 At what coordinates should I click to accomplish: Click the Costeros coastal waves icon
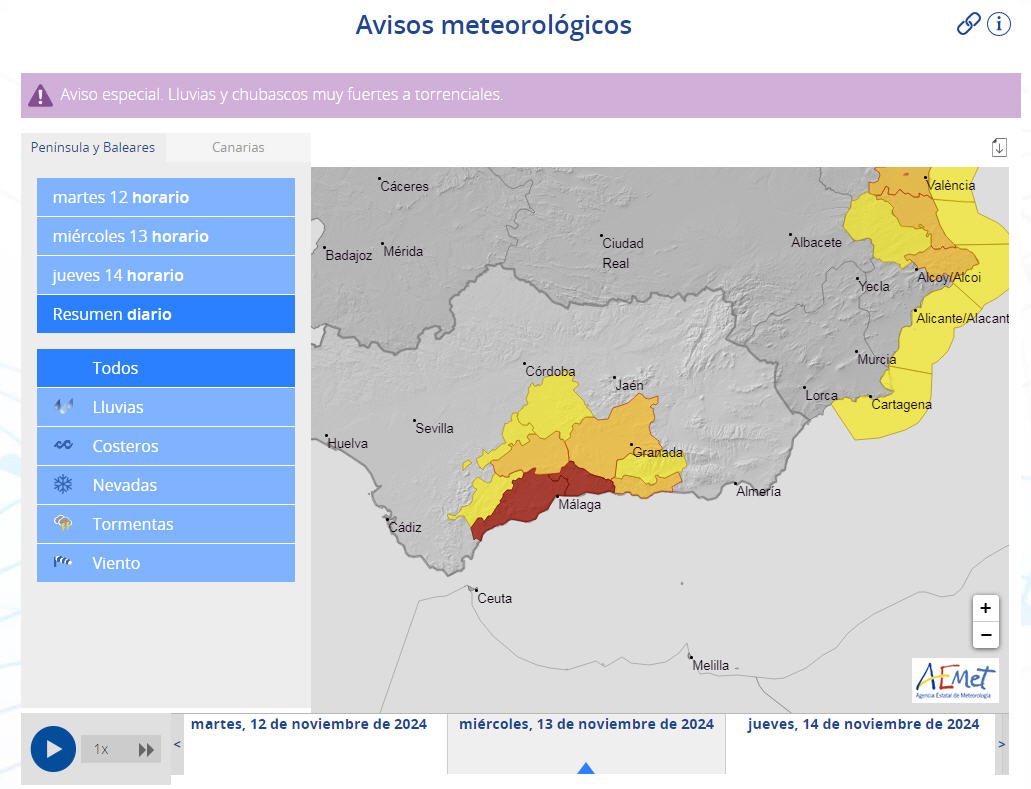point(62,446)
